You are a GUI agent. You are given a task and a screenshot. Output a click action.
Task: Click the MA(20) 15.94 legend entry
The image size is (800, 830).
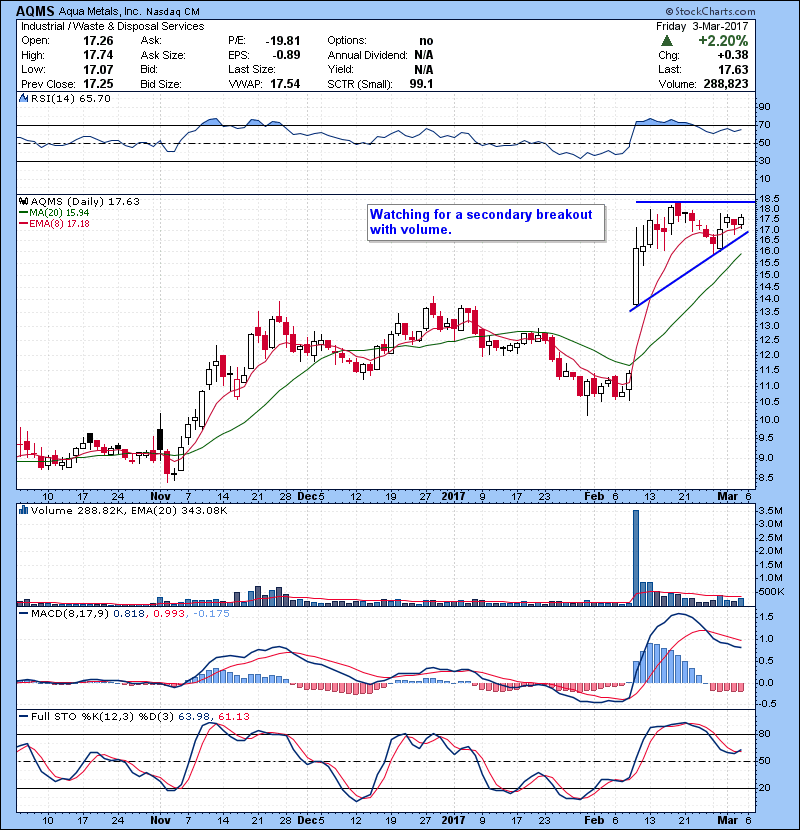[x=59, y=213]
